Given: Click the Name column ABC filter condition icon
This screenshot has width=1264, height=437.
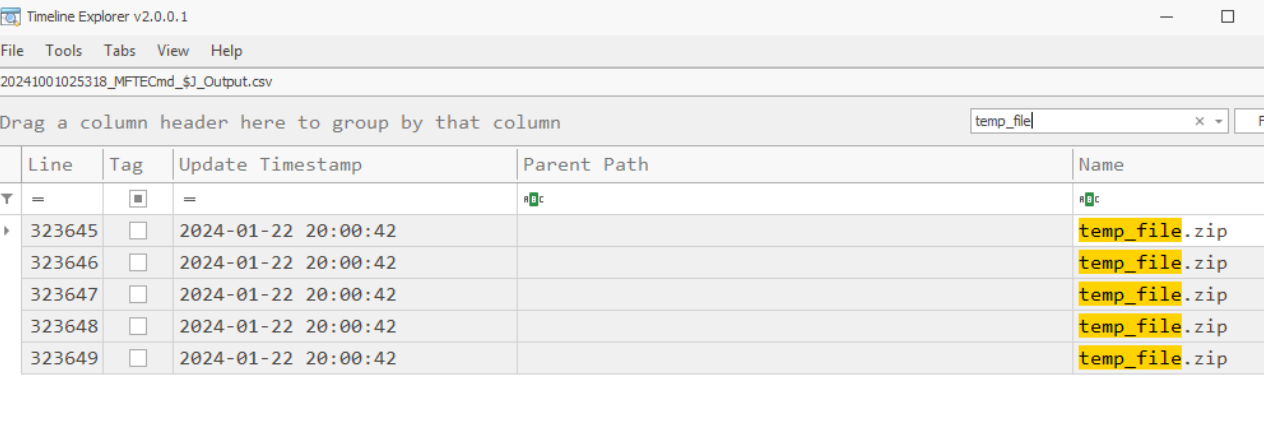Looking at the screenshot, I should [1088, 199].
